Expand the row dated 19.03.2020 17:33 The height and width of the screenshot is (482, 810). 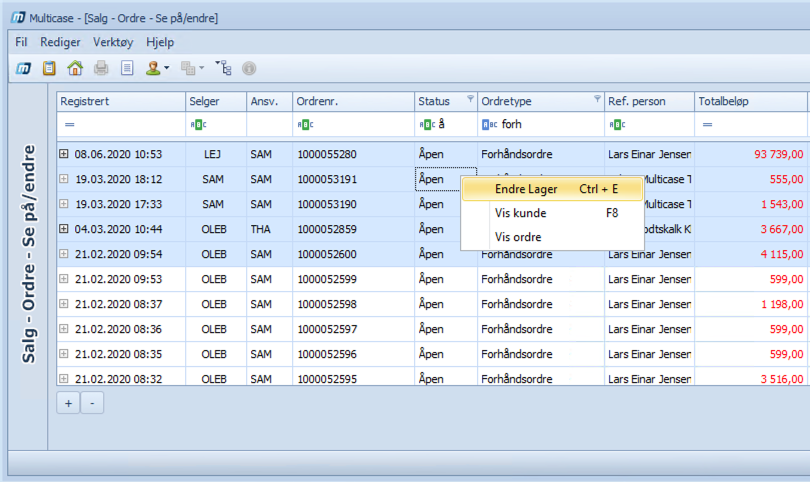(64, 204)
